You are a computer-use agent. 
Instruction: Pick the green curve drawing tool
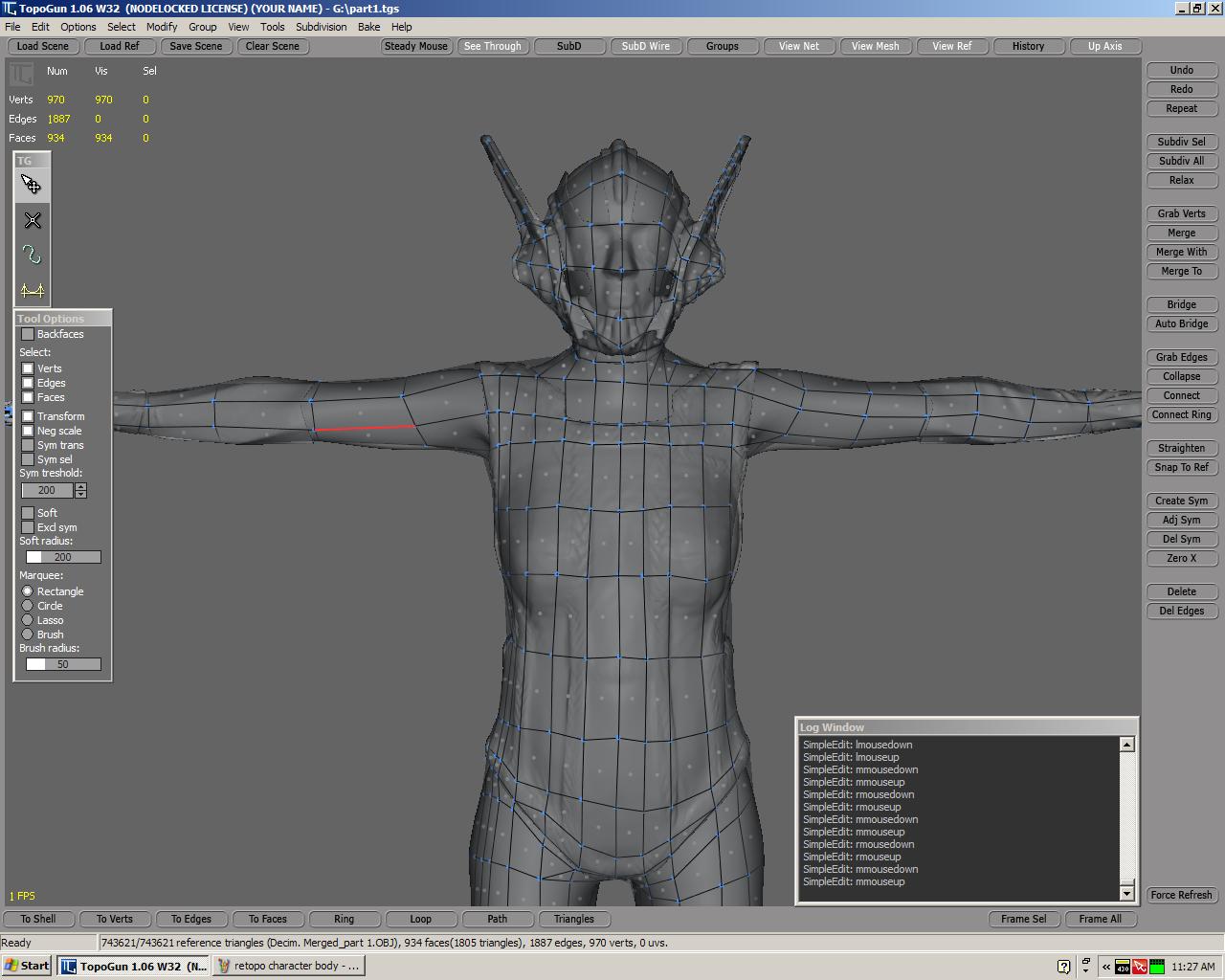tap(32, 255)
